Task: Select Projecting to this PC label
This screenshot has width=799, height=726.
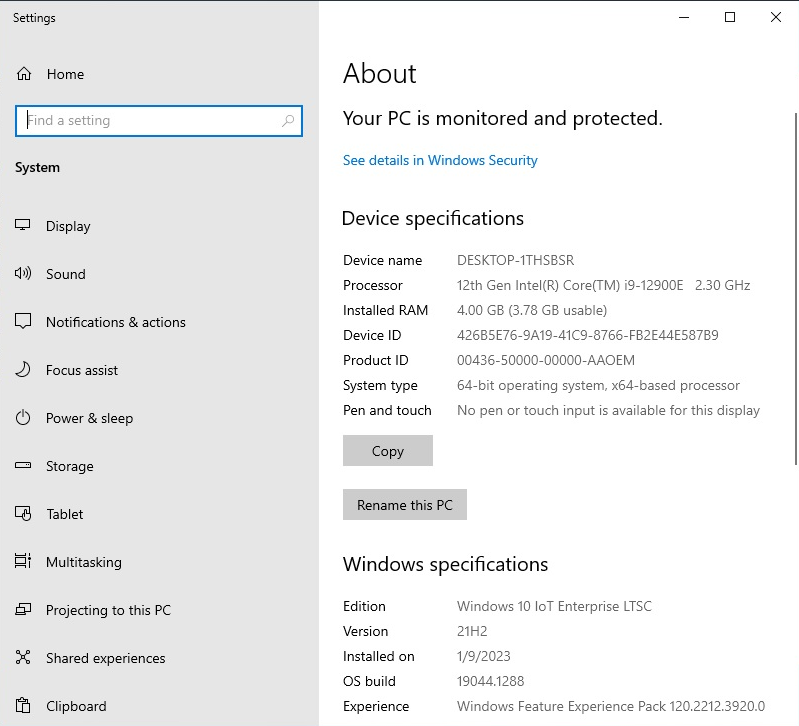Action: coord(108,610)
